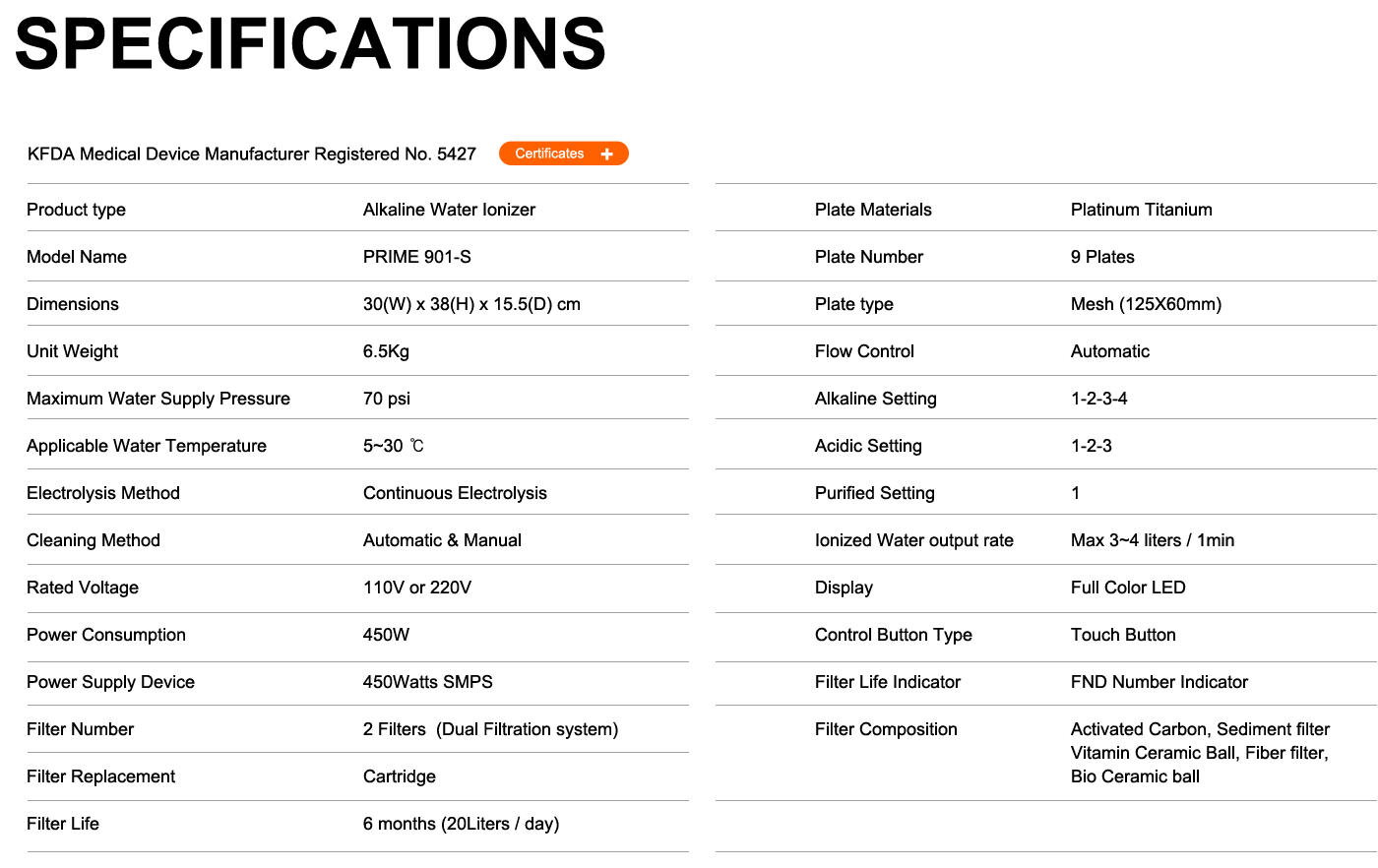Expand certificates using the plus icon
Viewport: 1378px width, 868px height.
point(607,154)
